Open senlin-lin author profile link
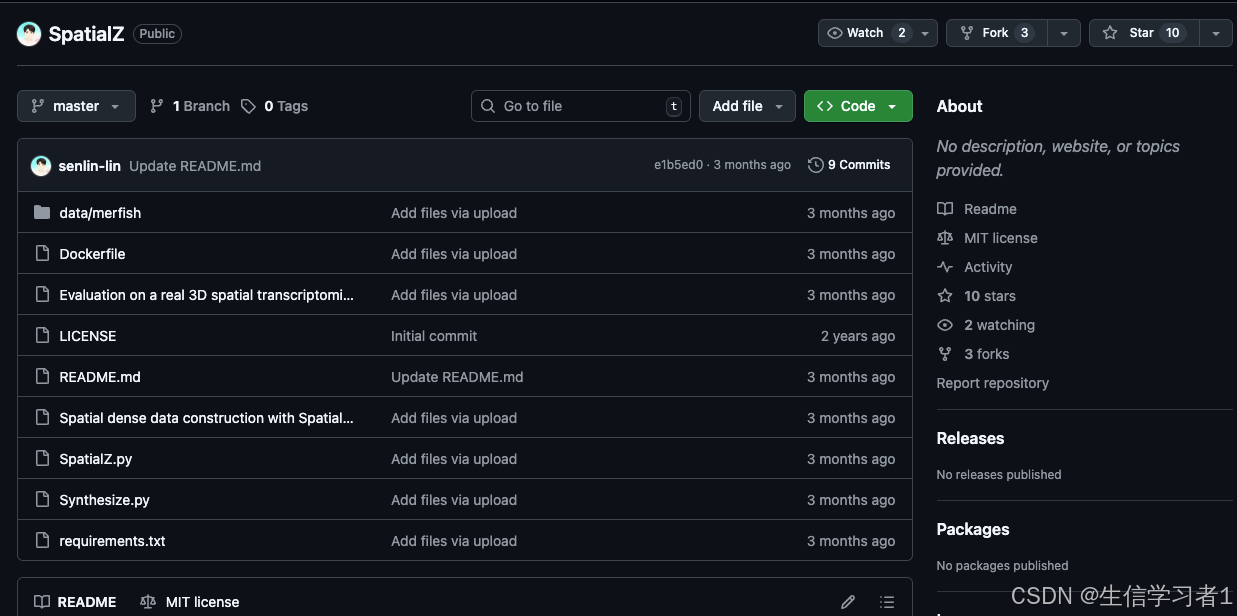This screenshot has height=616, width=1237. tap(90, 166)
